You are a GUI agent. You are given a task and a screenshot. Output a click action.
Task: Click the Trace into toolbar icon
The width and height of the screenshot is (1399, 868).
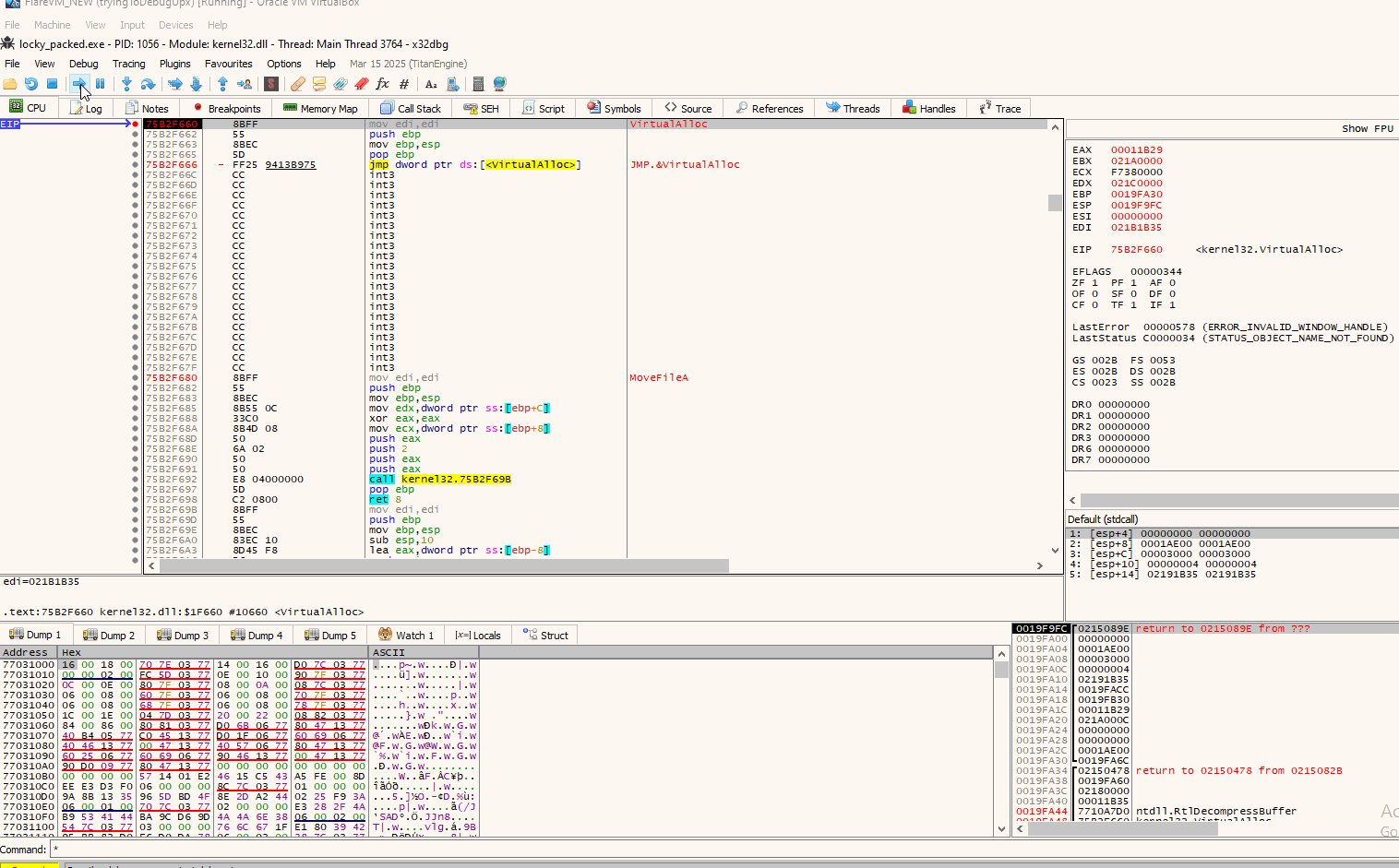(x=174, y=84)
